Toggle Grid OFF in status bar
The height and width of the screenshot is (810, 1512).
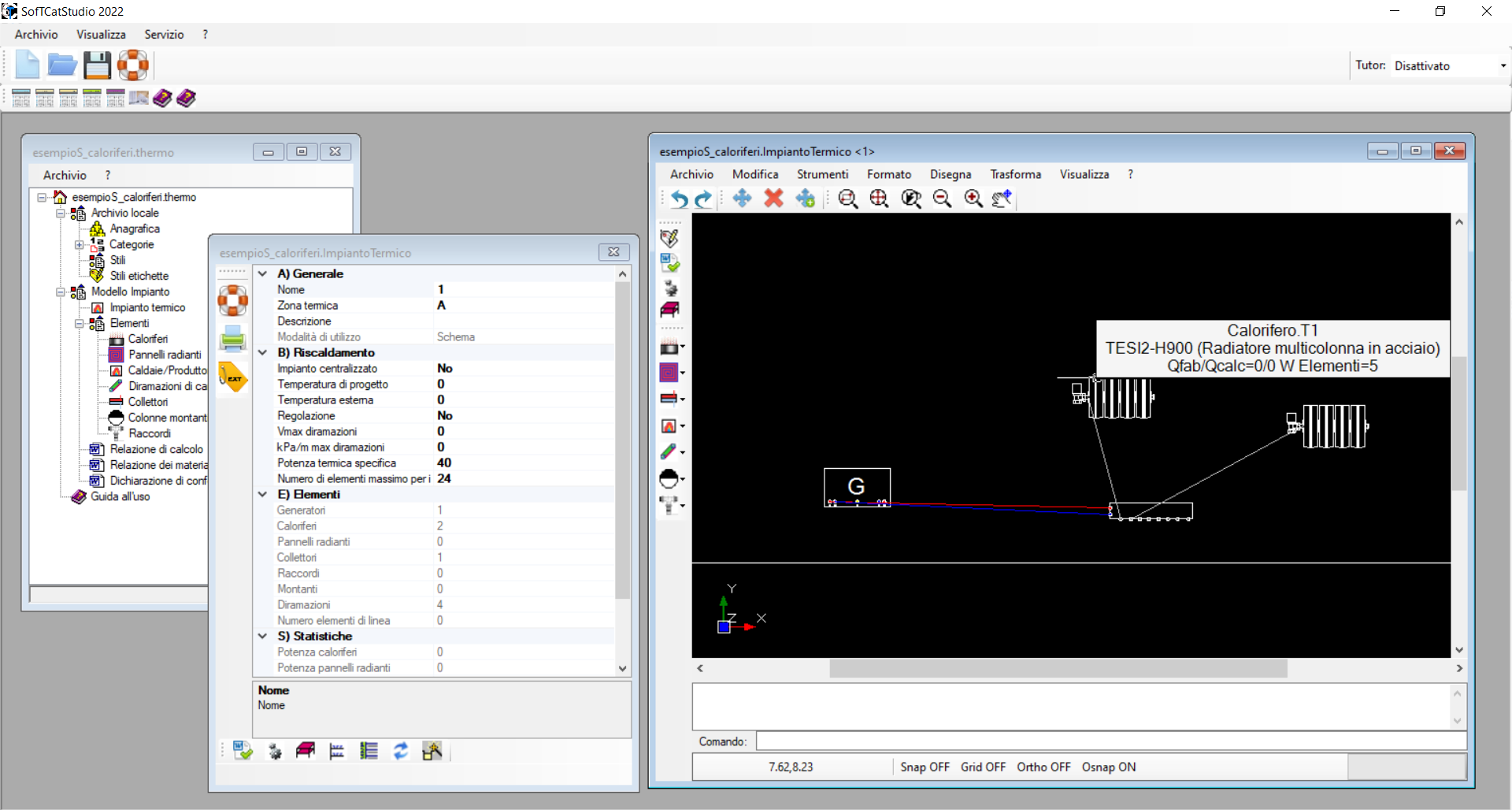click(x=983, y=767)
